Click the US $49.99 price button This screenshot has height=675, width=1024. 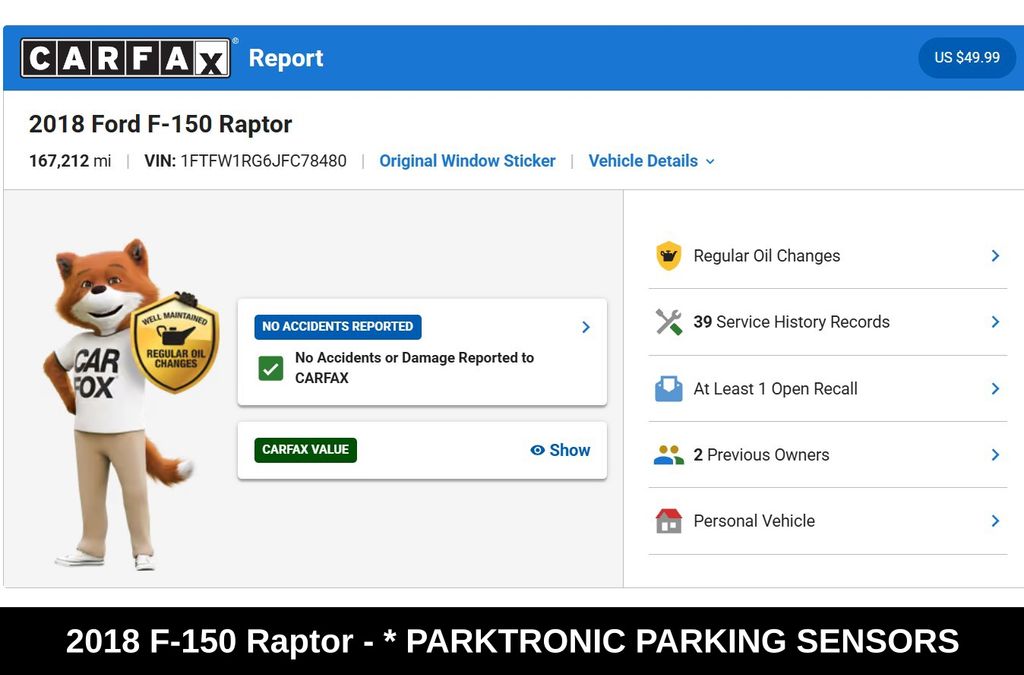967,57
